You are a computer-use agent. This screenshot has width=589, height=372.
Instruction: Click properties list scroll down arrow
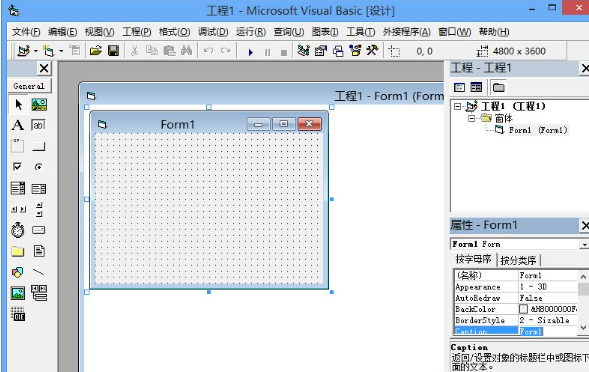583,327
